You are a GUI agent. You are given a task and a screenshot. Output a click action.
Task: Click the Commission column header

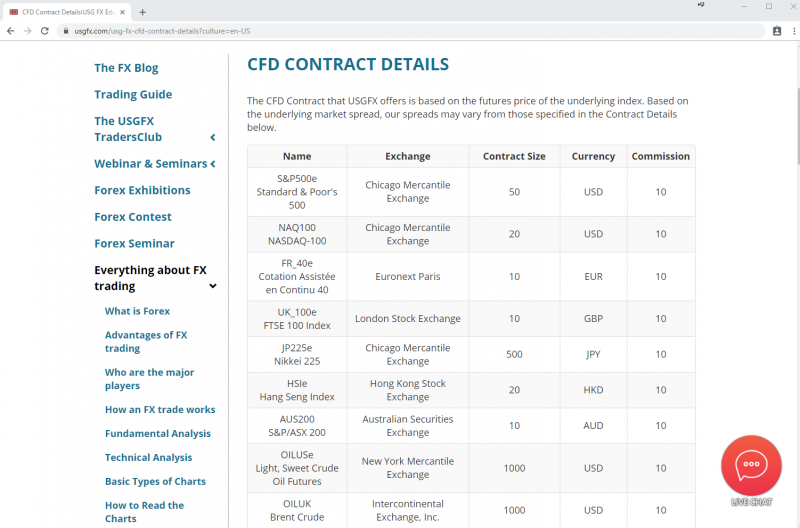tap(661, 157)
